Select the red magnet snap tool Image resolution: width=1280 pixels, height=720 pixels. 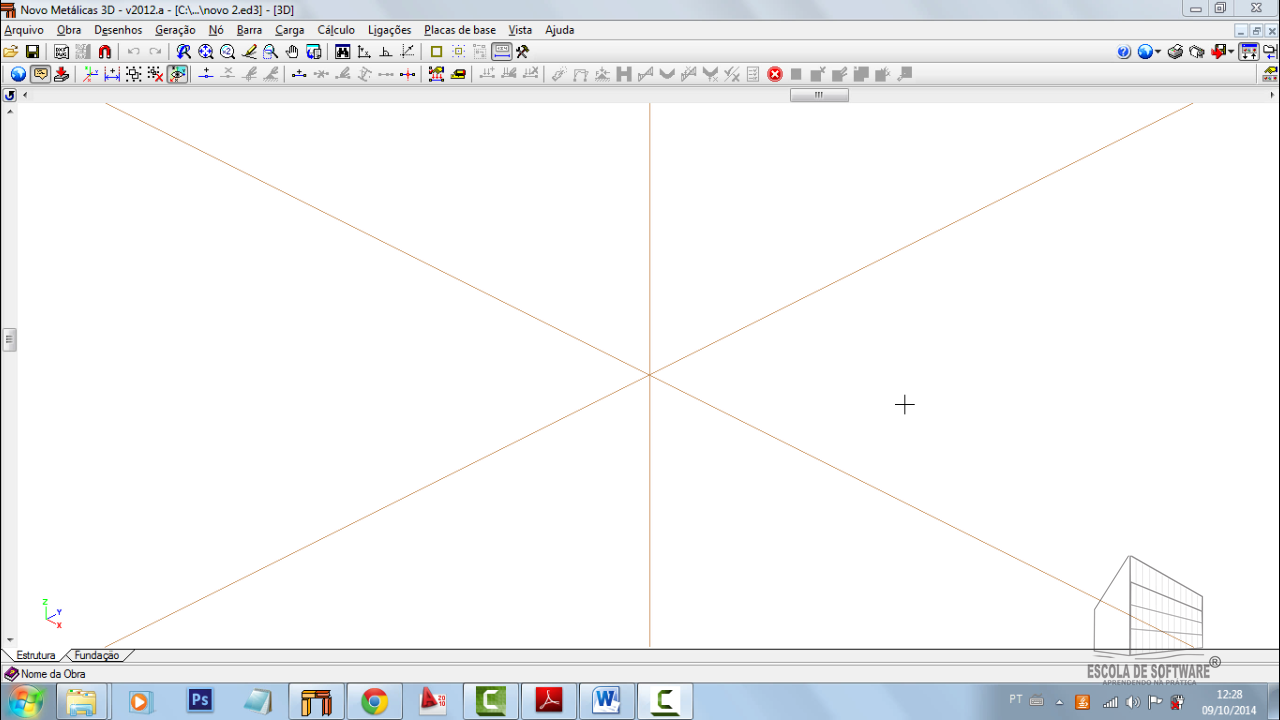105,52
